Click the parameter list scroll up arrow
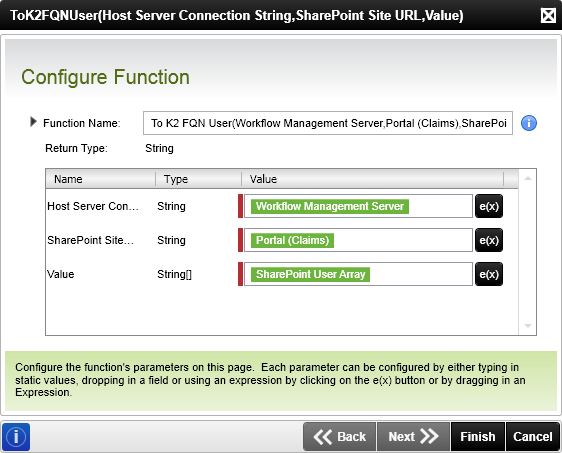 coord(528,178)
